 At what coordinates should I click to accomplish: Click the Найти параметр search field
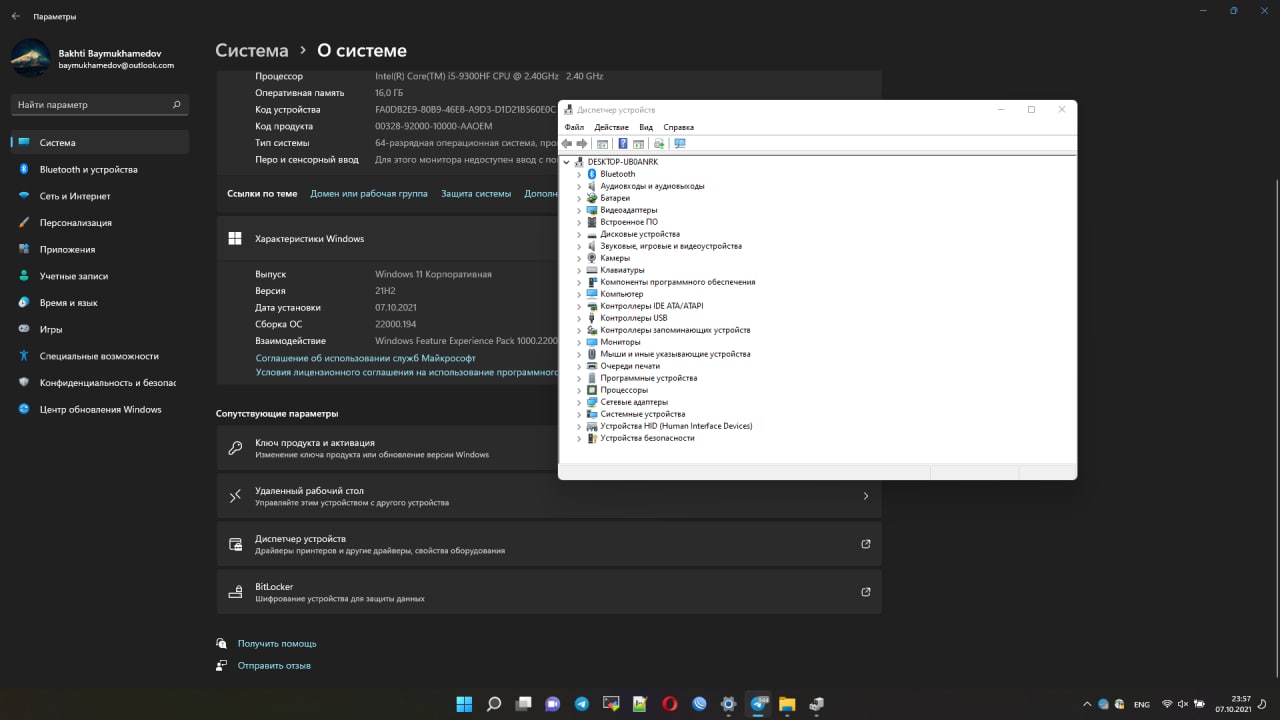(x=100, y=104)
